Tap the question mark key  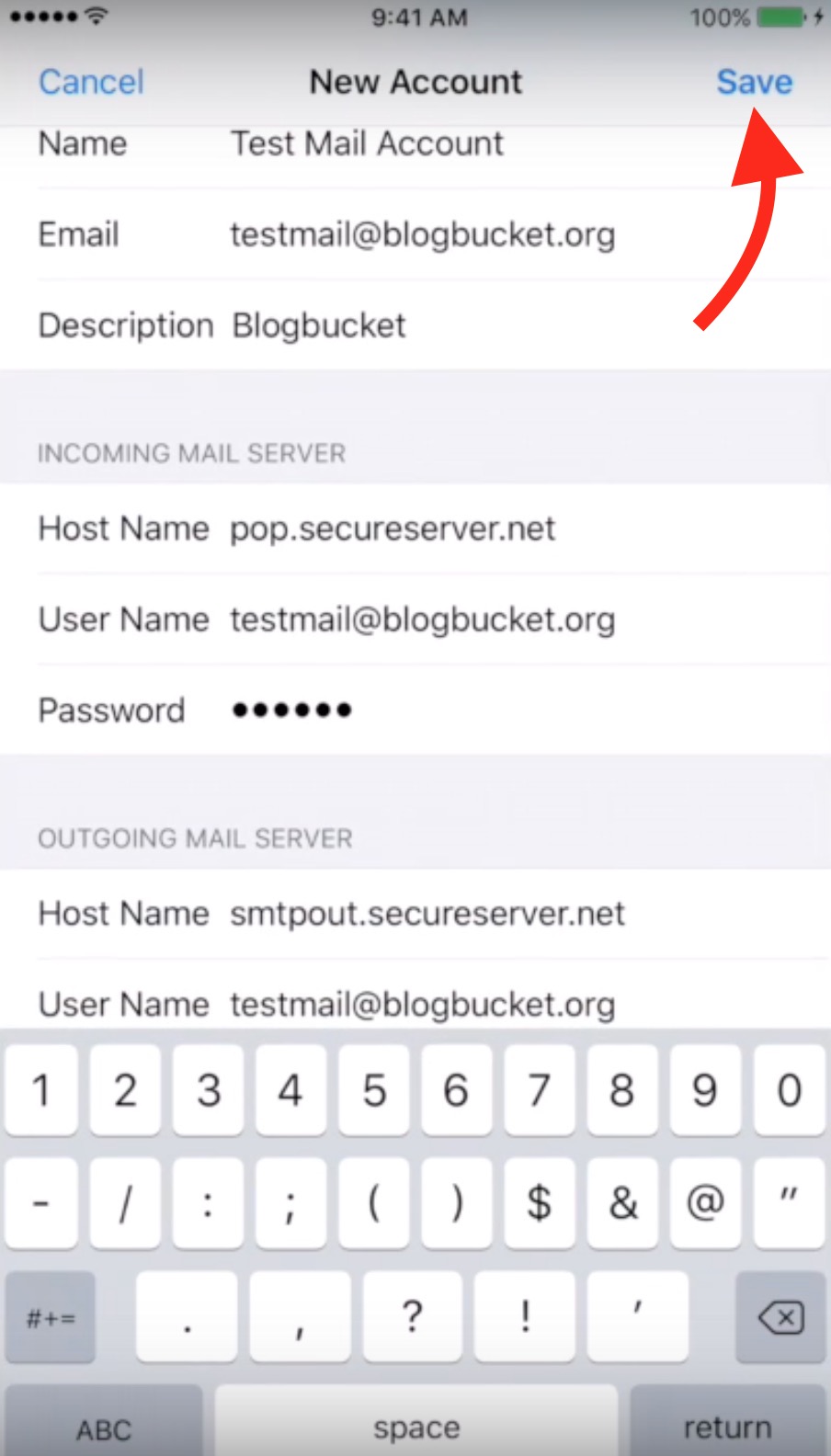[x=412, y=1317]
